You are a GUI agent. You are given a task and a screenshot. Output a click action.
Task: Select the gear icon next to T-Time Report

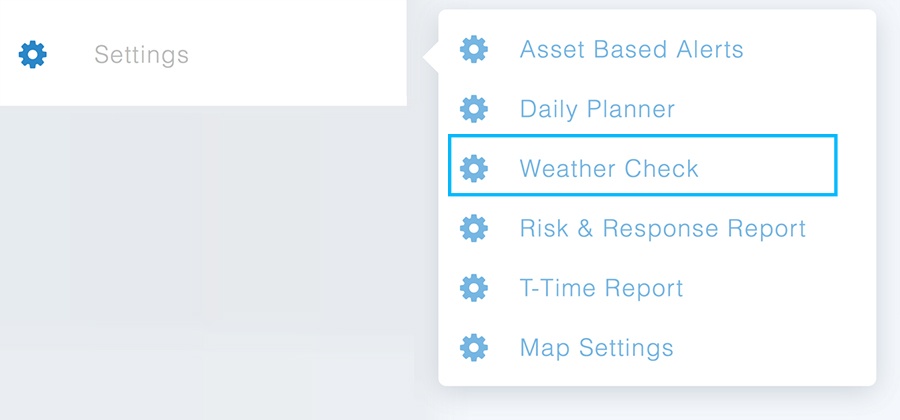point(474,287)
